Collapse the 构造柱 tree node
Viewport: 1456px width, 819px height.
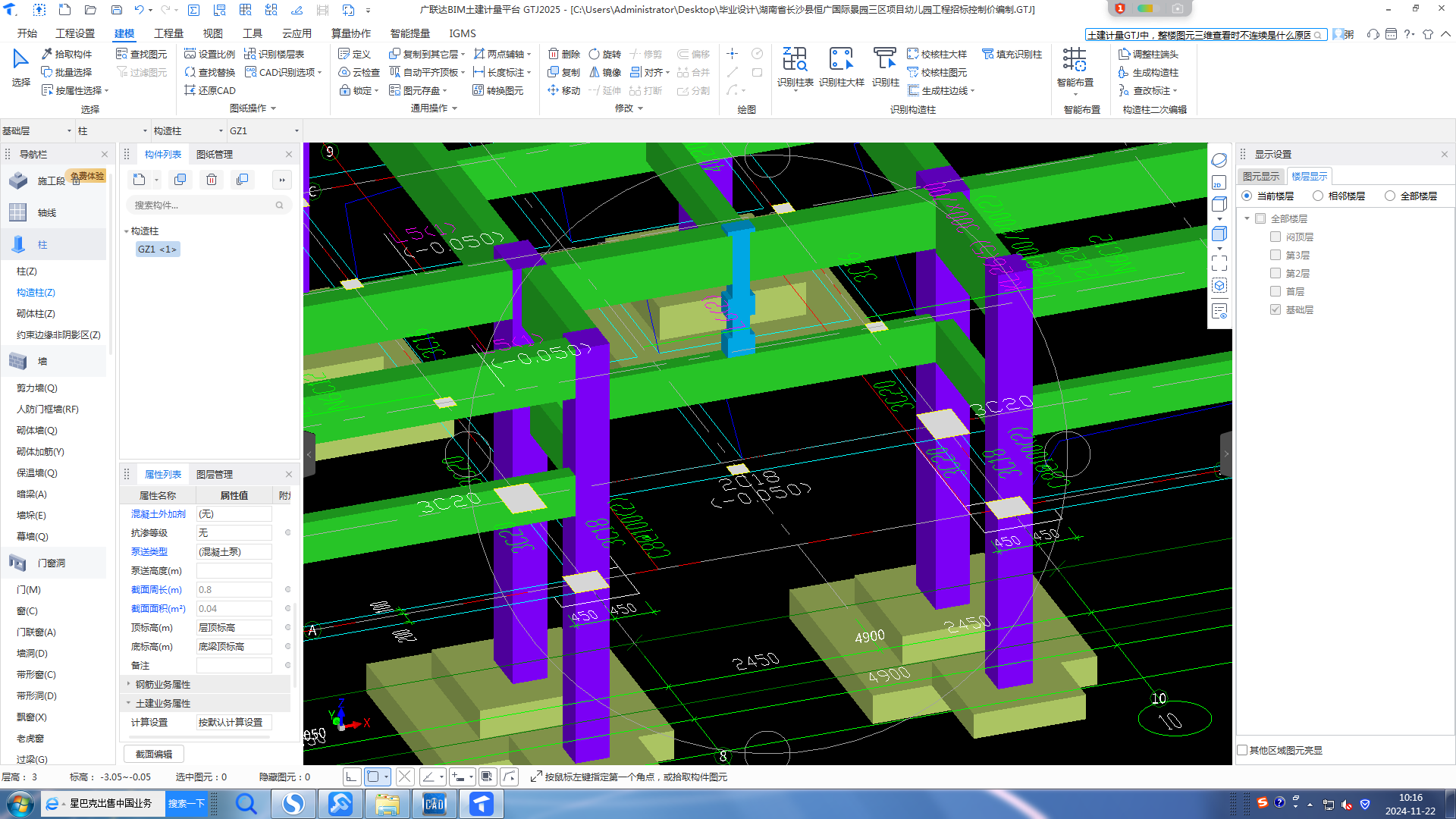pyautogui.click(x=127, y=231)
